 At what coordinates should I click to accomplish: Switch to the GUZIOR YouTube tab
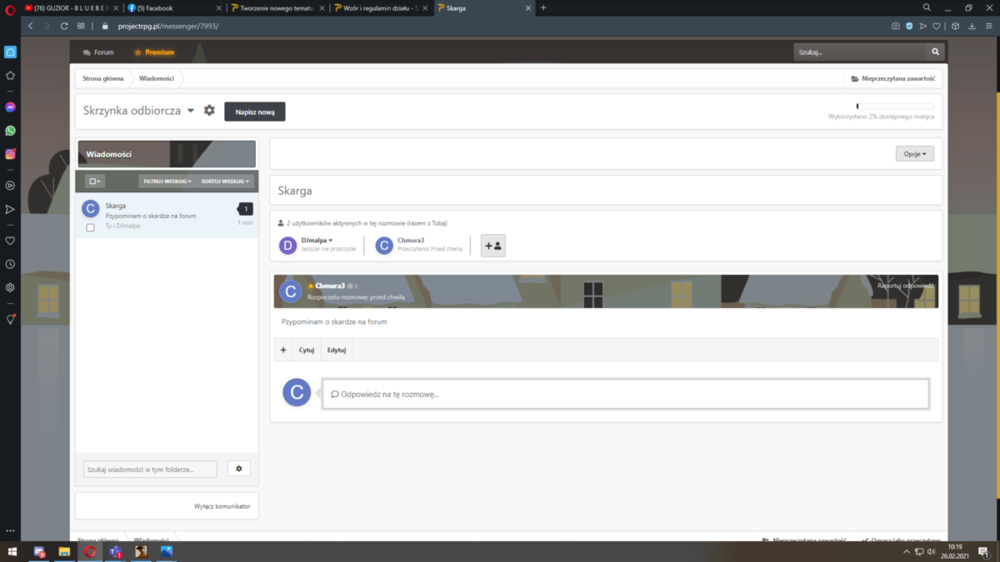pos(71,8)
